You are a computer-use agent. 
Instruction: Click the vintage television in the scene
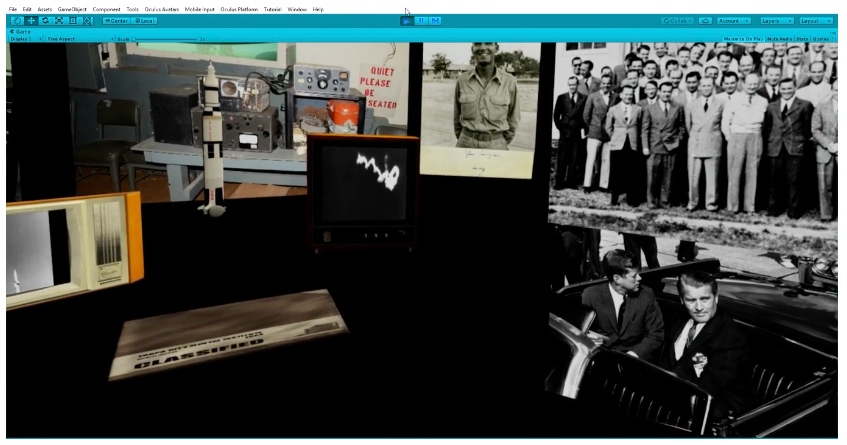point(362,192)
